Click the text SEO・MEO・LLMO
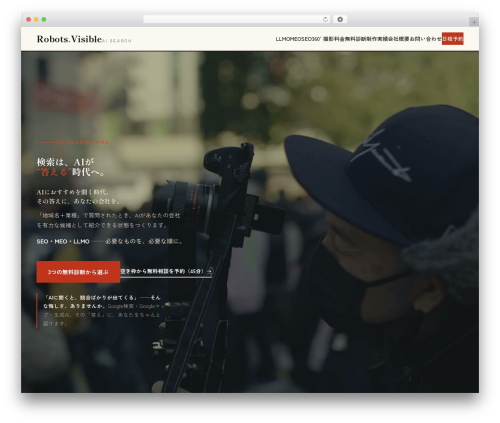Image resolution: width=500 pixels, height=423 pixels. tap(63, 241)
